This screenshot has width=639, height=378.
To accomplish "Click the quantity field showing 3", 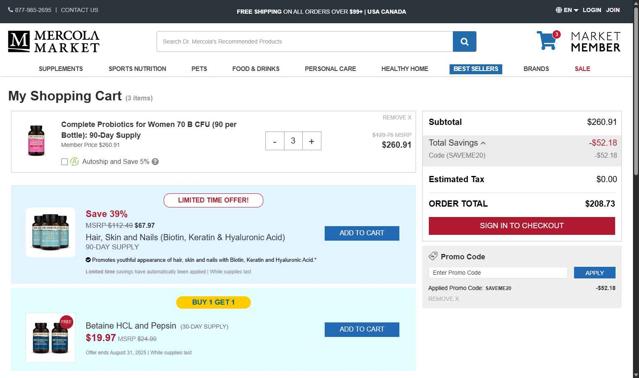I will [293, 141].
